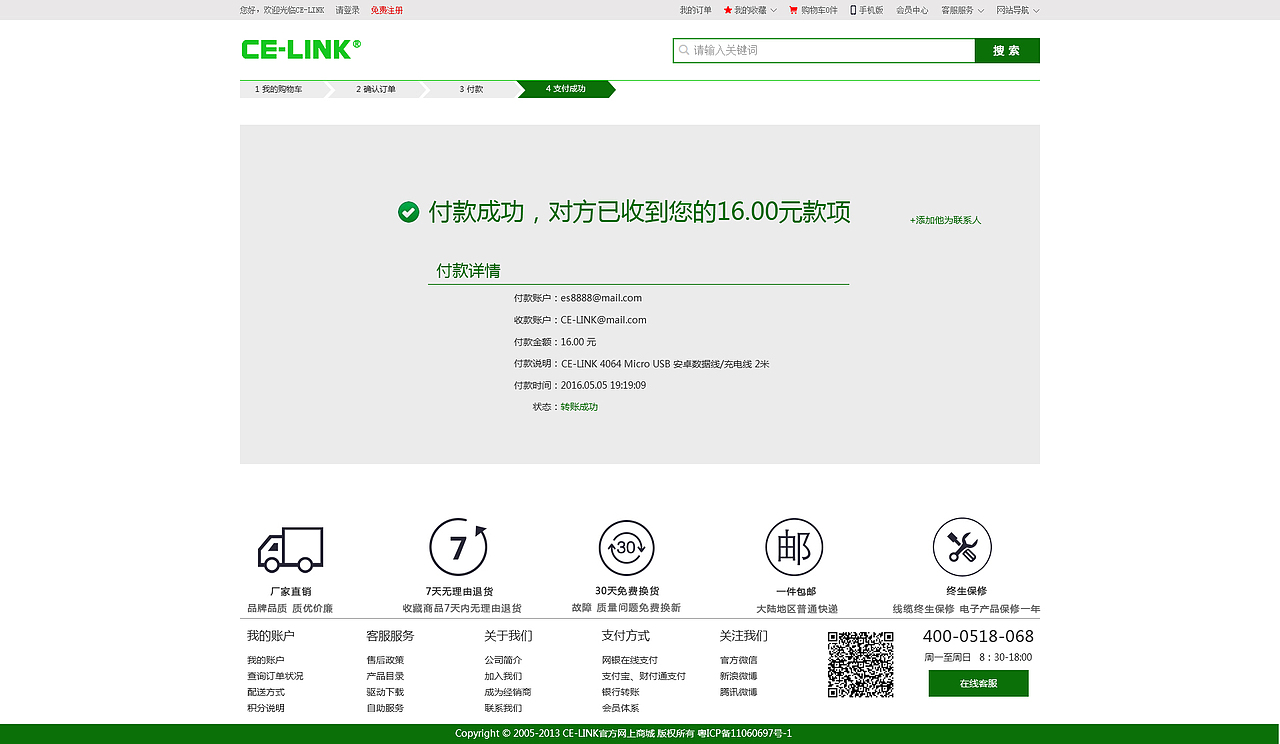Viewport: 1280px width, 744px height.
Task: Click the CE-LINK 4064 Micro USB description text
Action: point(665,364)
